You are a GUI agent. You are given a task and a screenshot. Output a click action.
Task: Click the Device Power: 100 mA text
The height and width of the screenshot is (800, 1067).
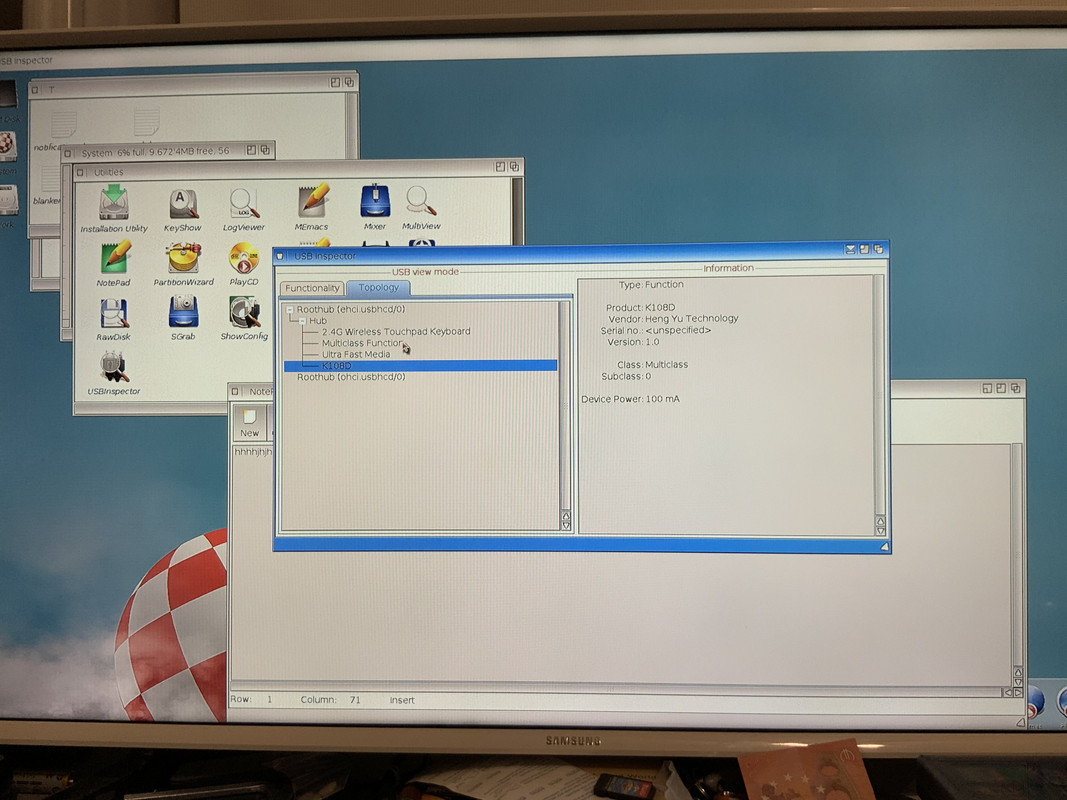point(630,399)
